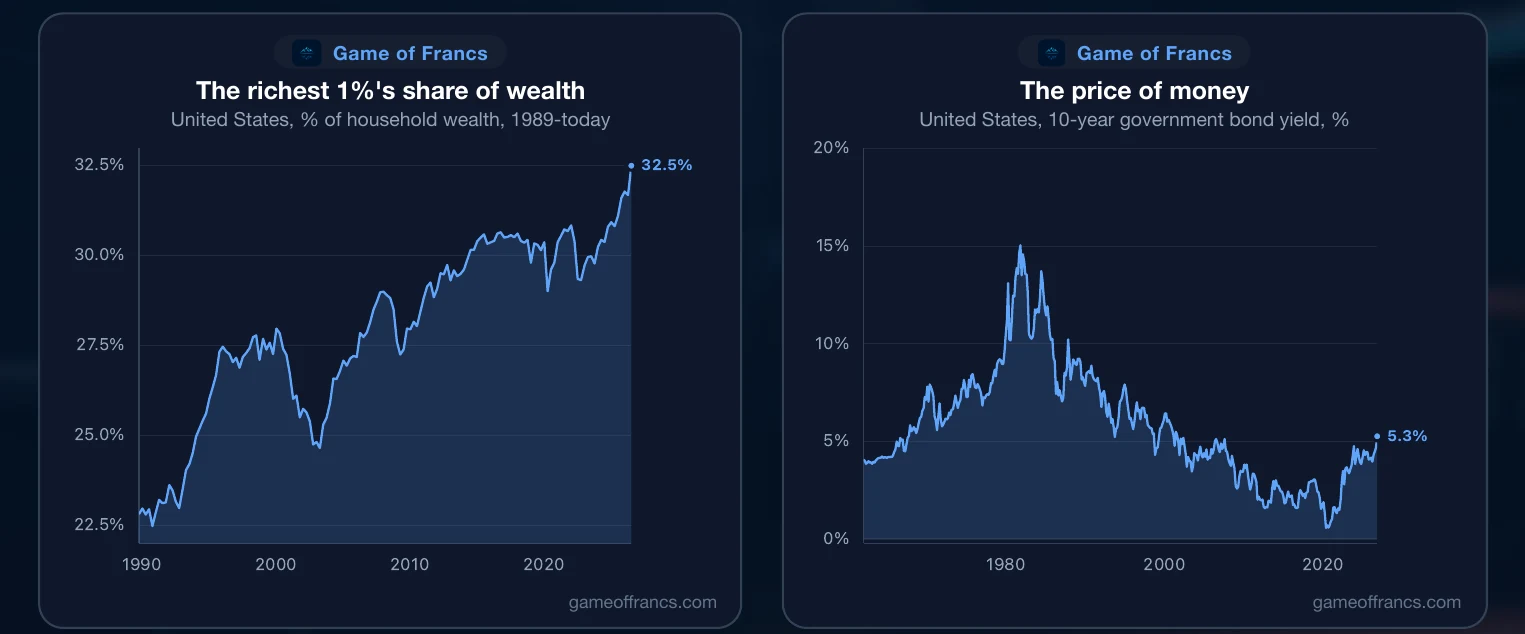Click the 30.0% y-axis label

(99, 254)
